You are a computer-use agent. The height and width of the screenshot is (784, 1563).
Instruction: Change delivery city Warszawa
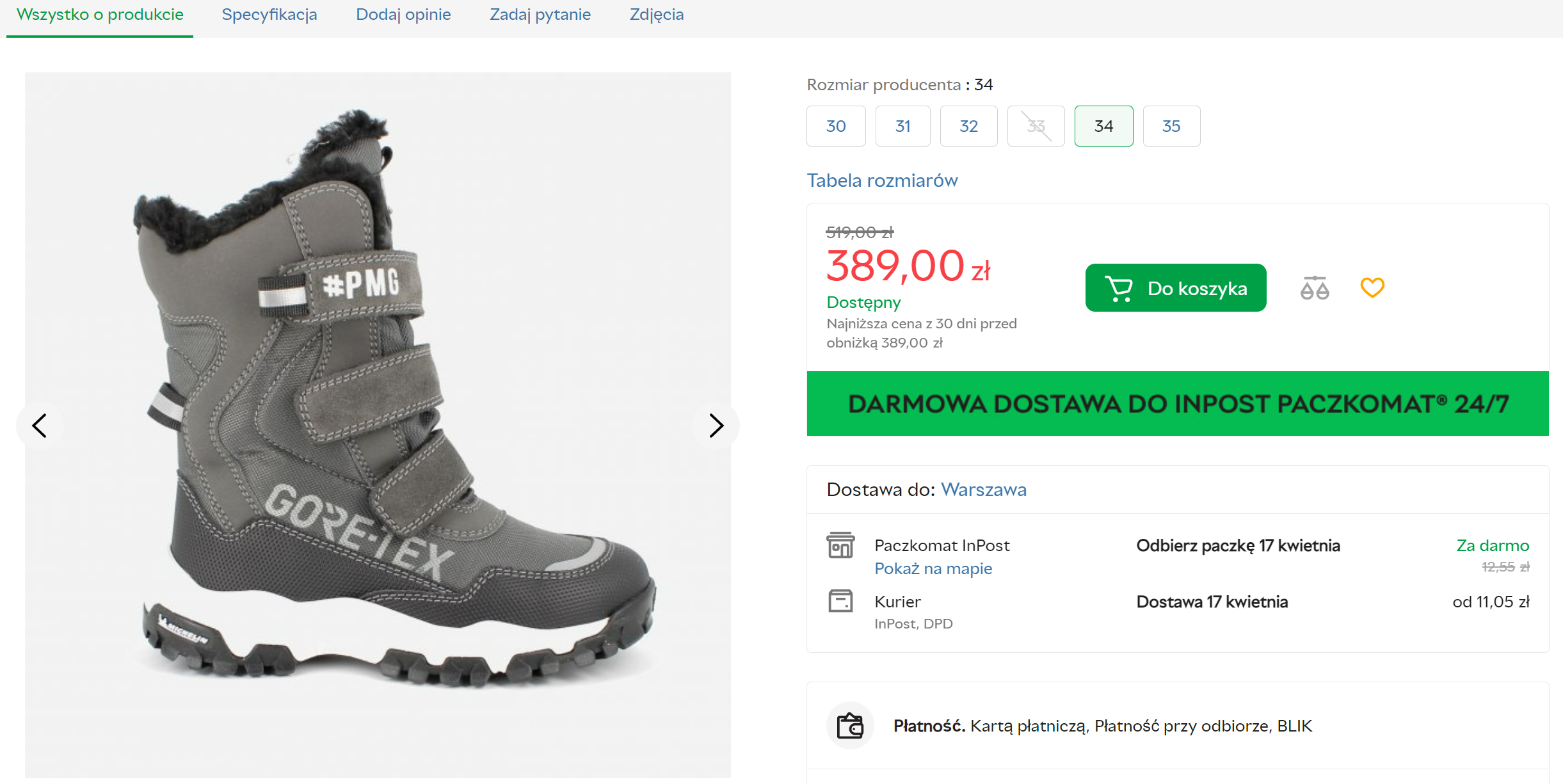point(983,490)
